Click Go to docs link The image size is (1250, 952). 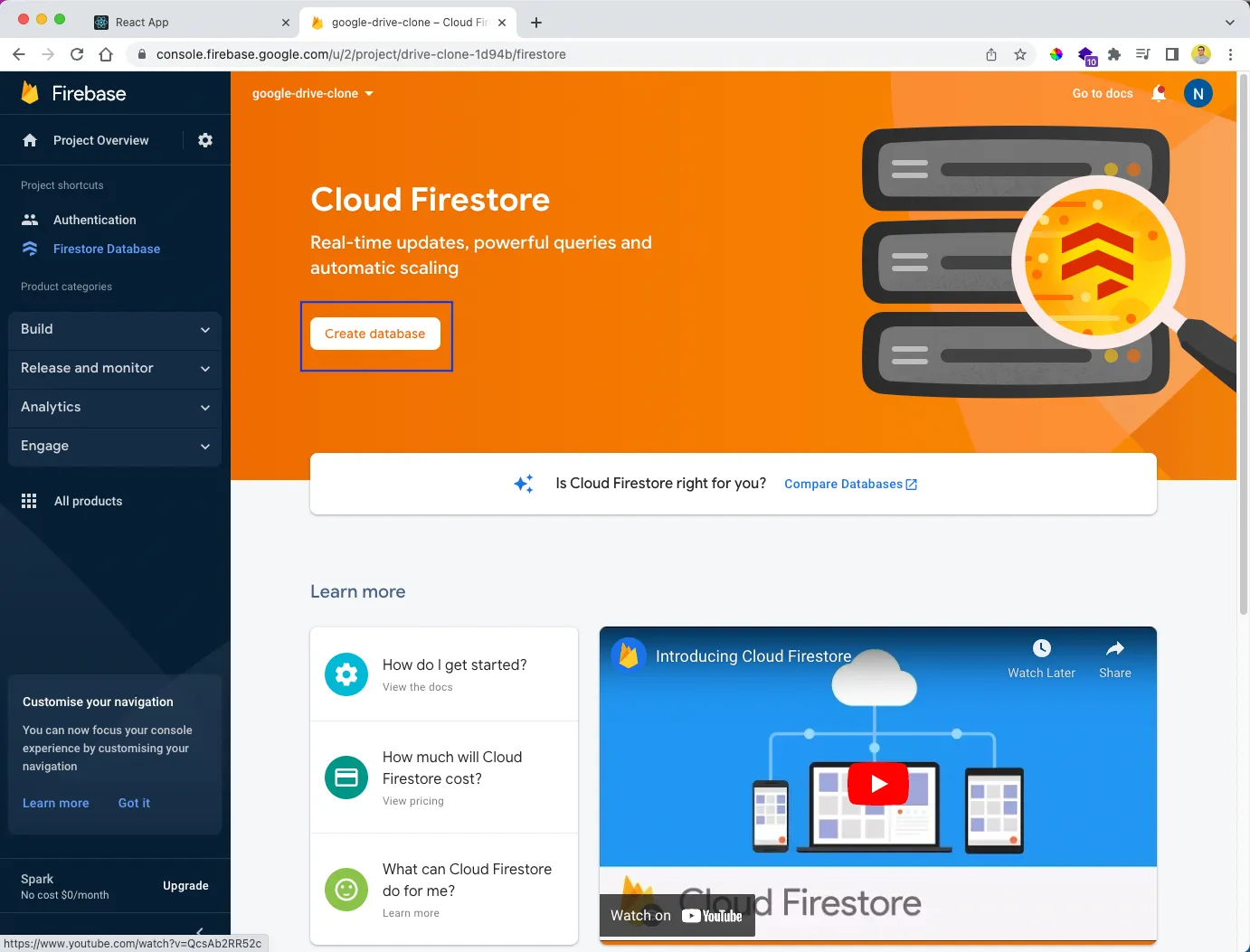pyautogui.click(x=1103, y=93)
